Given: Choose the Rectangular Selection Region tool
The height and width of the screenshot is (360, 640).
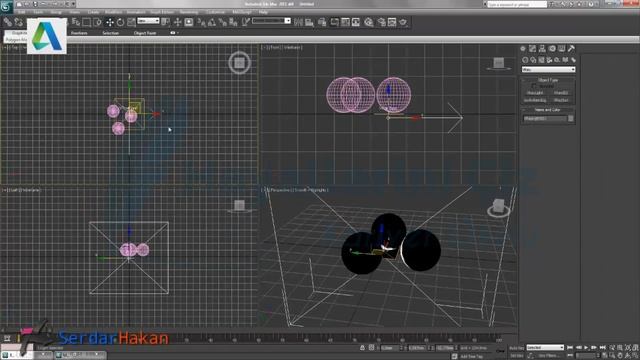Looking at the screenshot, I should pyautogui.click(x=87, y=22).
